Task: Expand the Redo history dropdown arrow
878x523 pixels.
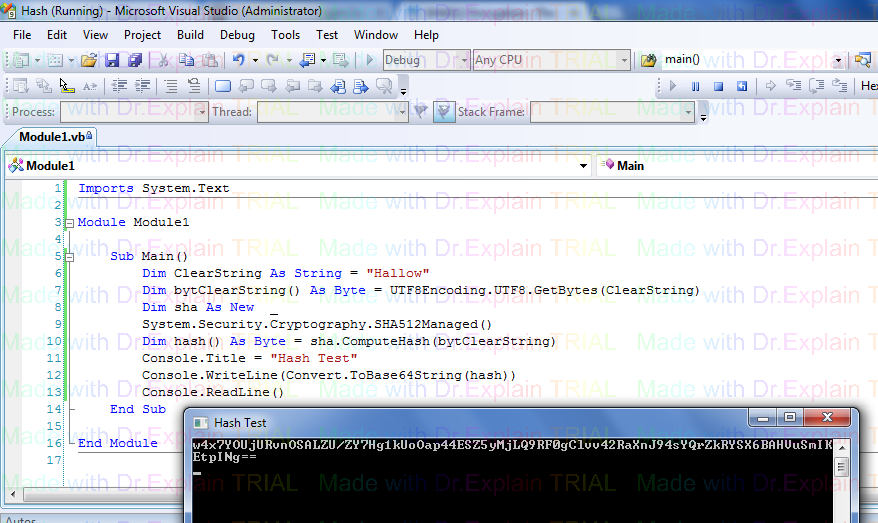Action: [x=289, y=60]
